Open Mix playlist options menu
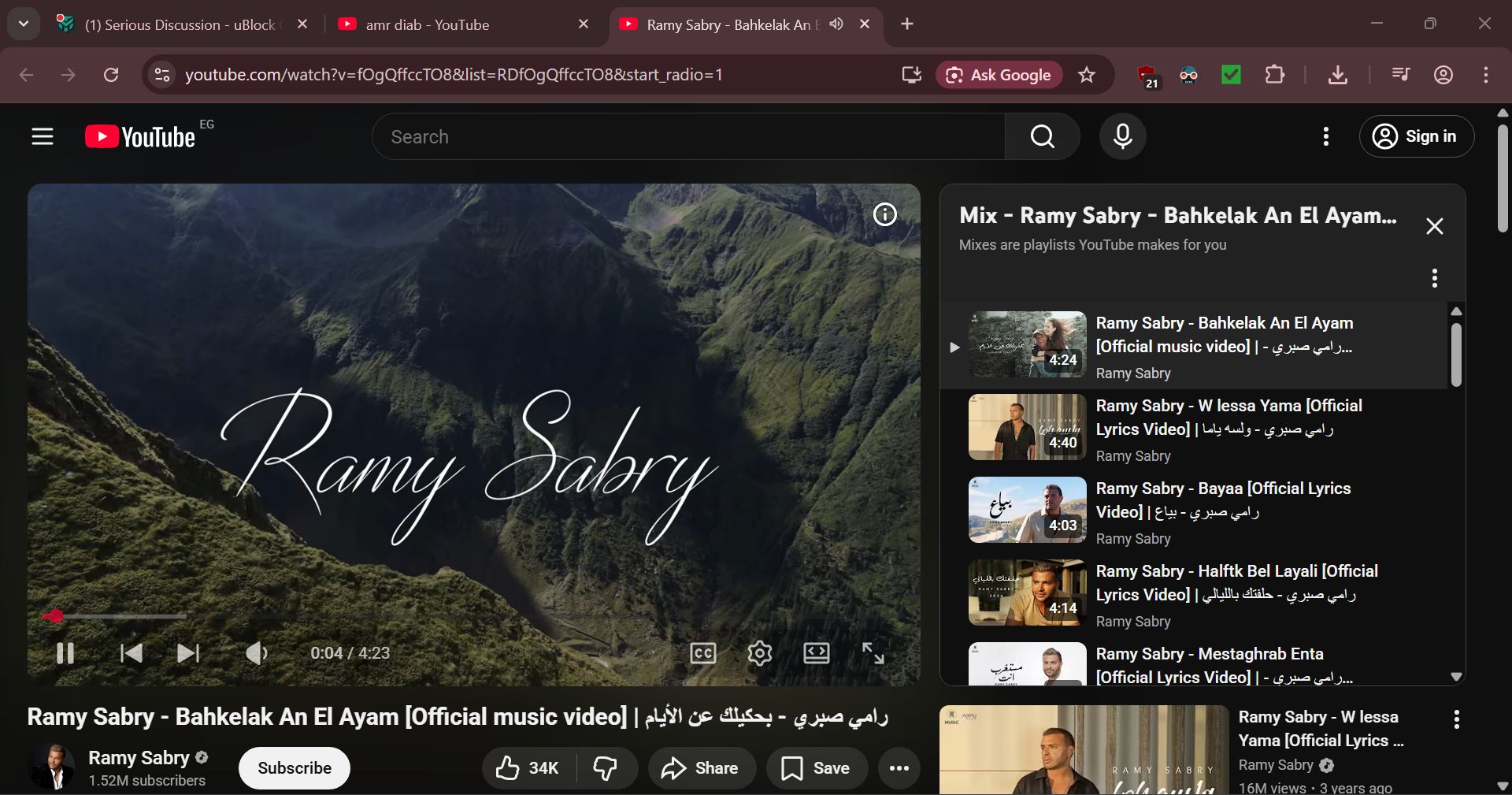The height and width of the screenshot is (795, 1512). [x=1435, y=278]
